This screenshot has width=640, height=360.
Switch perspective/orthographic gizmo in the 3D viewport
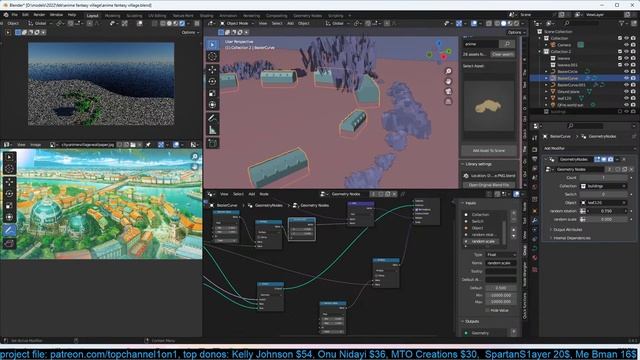coord(448,101)
